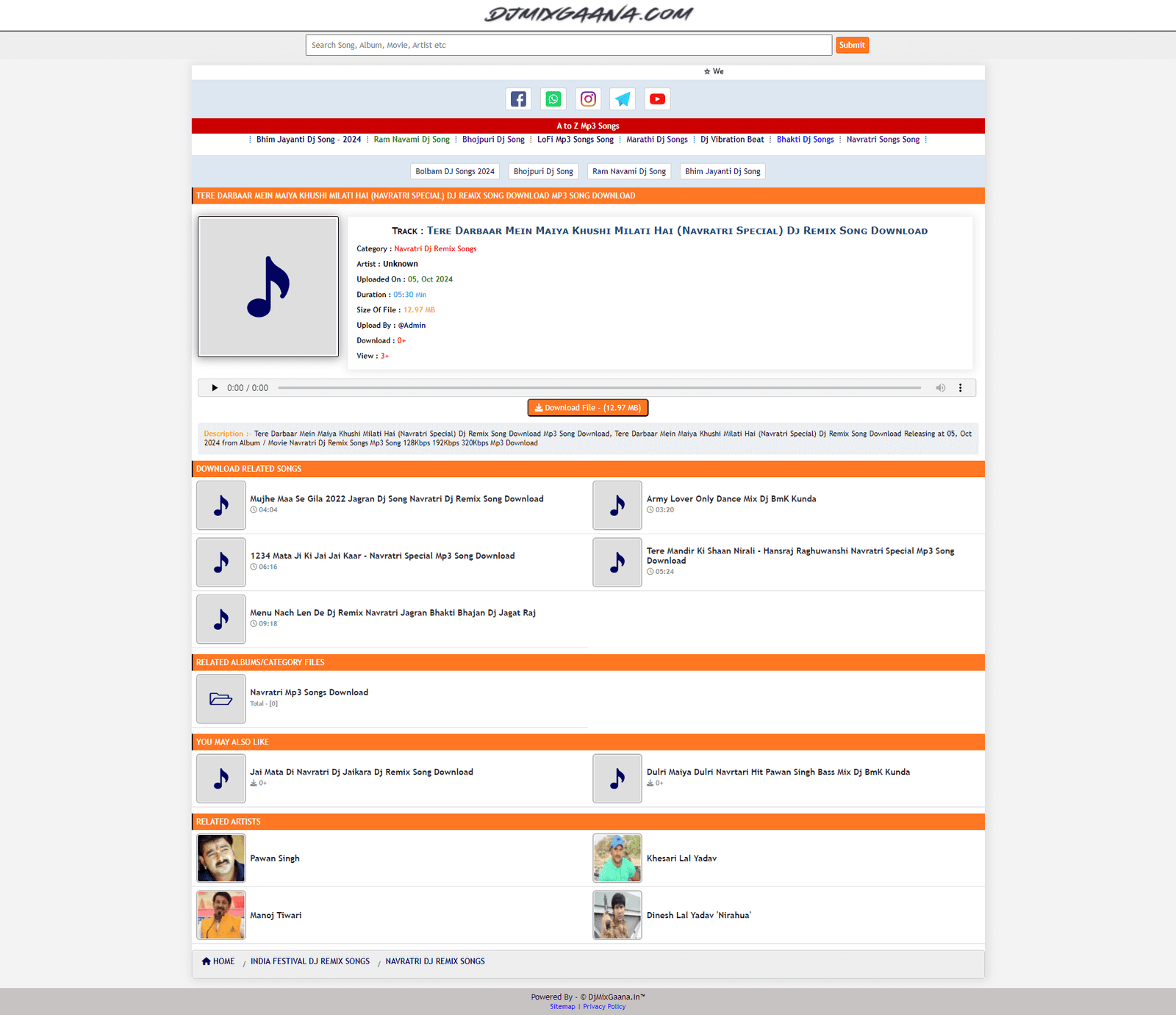Open the WhatsApp share icon
This screenshot has height=1015, width=1176.
click(553, 99)
